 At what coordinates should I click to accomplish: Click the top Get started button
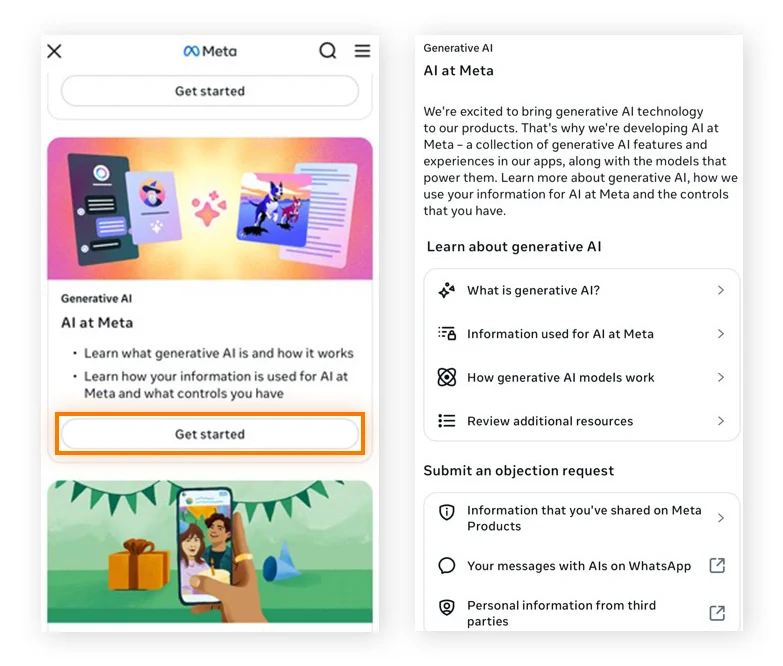pos(210,91)
